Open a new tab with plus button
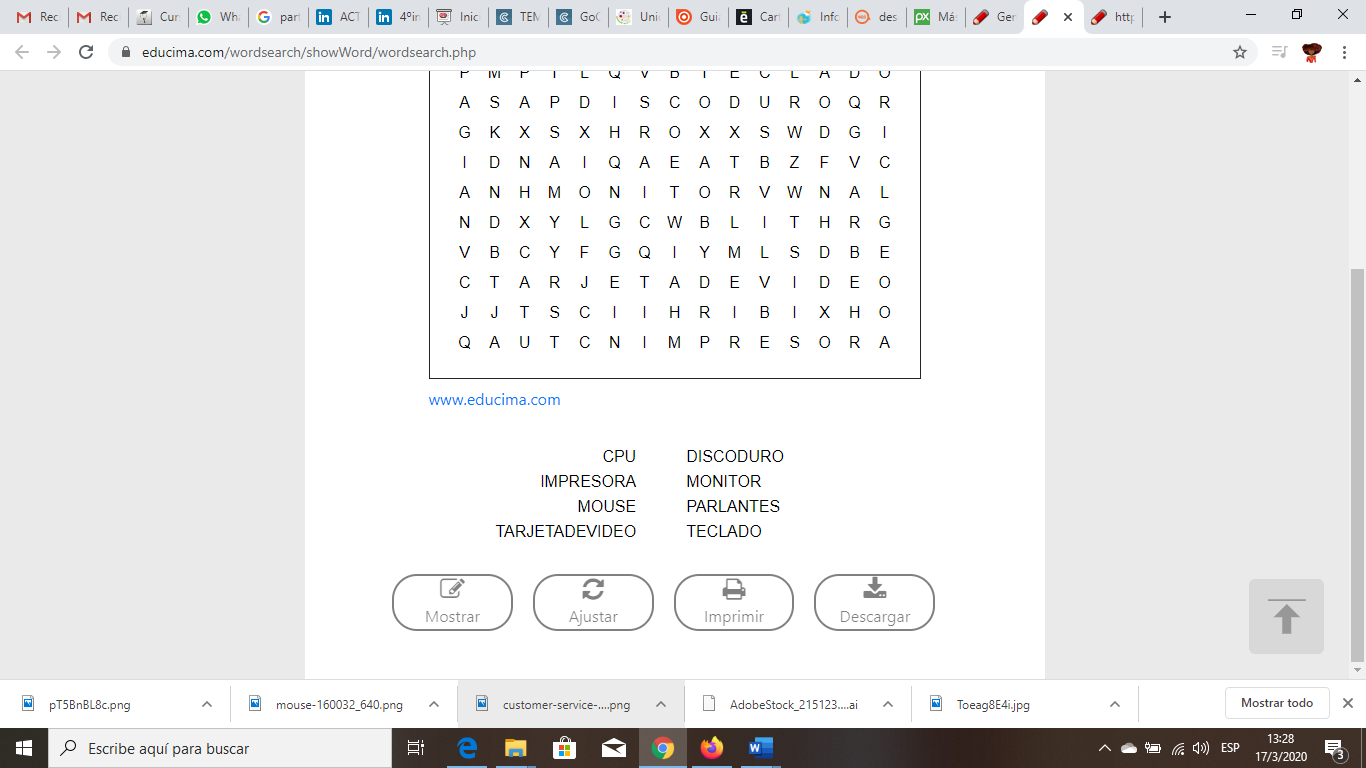This screenshot has width=1366, height=768. [1164, 17]
